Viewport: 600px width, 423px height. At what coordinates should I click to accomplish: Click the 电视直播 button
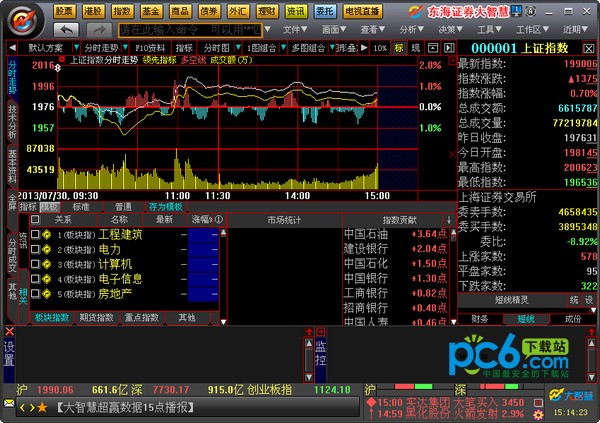(362, 11)
